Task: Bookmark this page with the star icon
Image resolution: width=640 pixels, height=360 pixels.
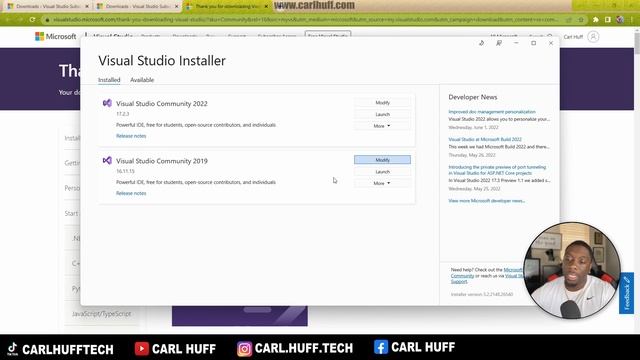Action: tap(581, 20)
